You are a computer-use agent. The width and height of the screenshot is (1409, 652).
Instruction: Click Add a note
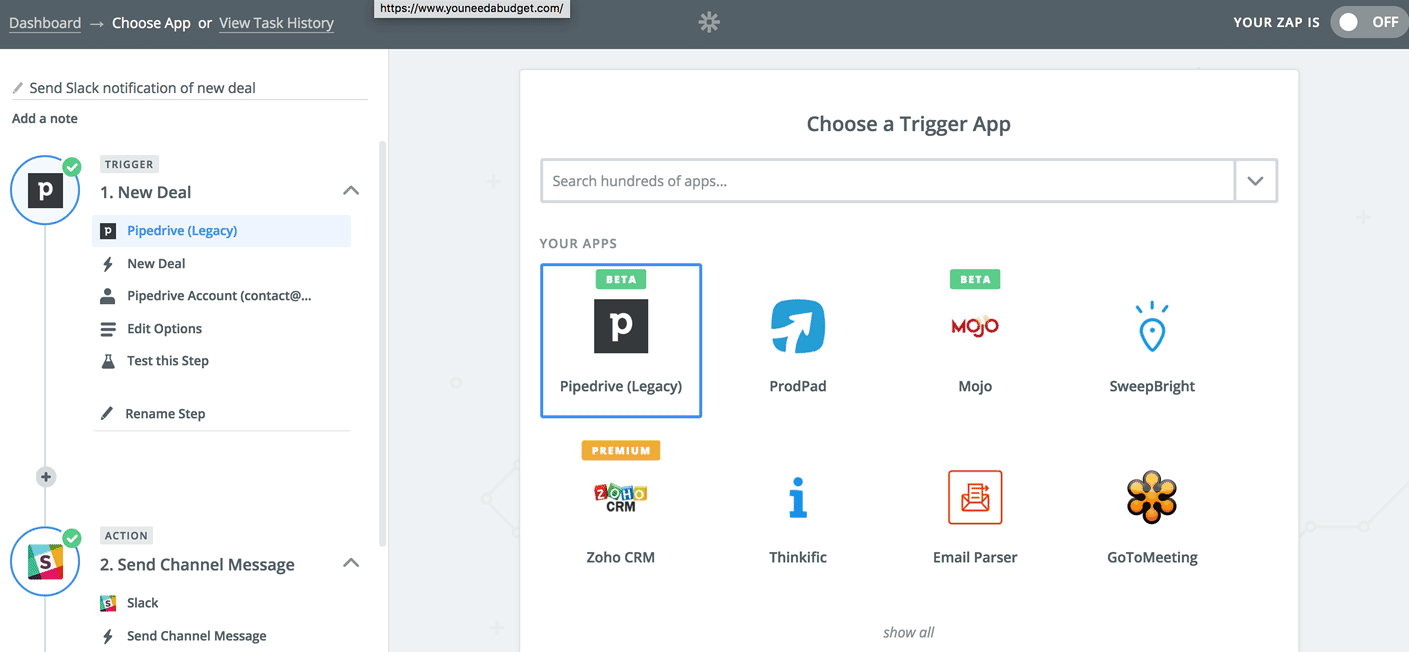click(45, 119)
